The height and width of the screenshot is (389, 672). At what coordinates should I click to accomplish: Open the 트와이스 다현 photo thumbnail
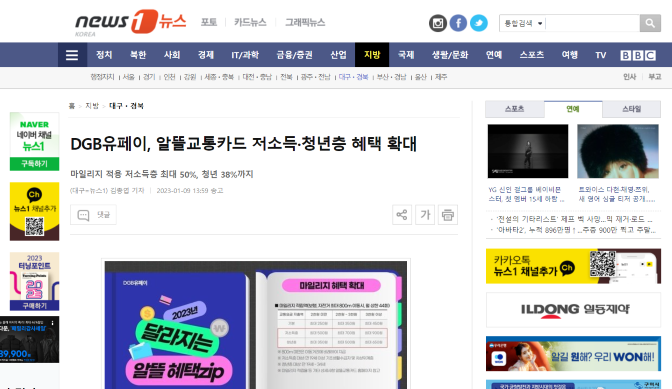pyautogui.click(x=618, y=151)
